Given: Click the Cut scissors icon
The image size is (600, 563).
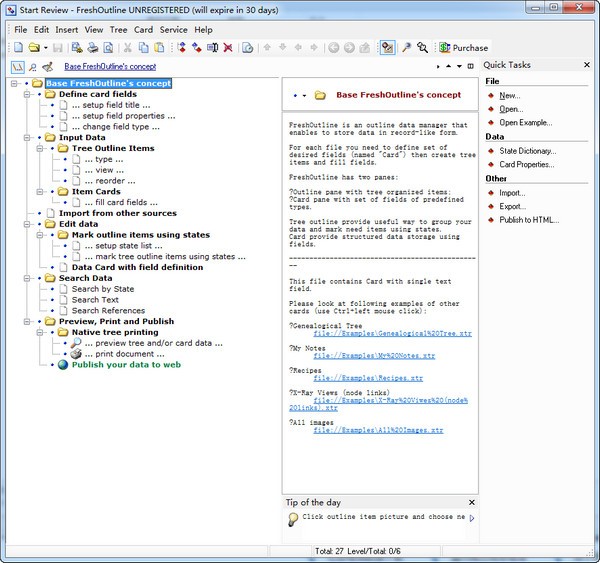Looking at the screenshot, I should [x=128, y=47].
